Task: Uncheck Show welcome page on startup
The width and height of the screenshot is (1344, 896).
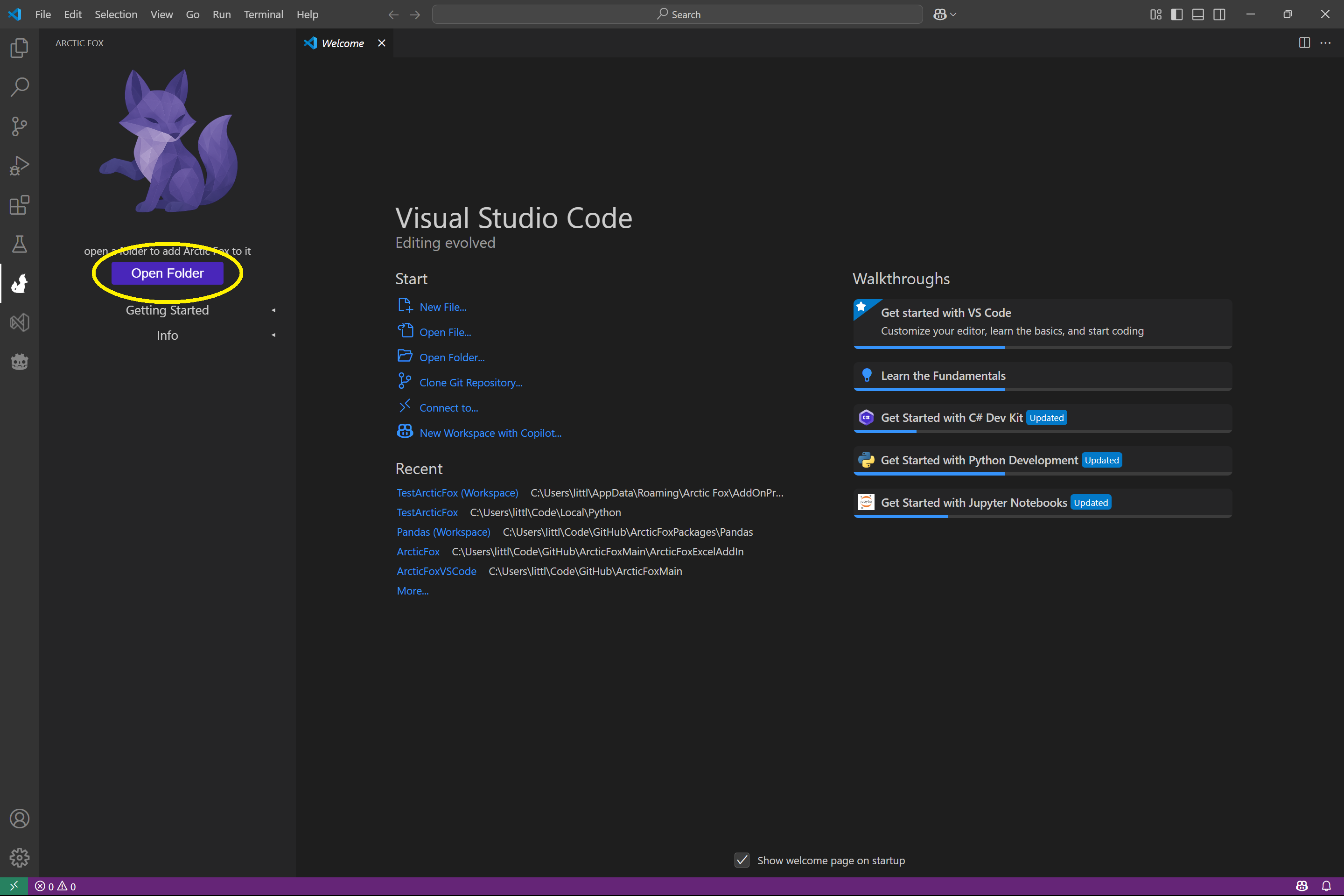Action: [x=742, y=860]
